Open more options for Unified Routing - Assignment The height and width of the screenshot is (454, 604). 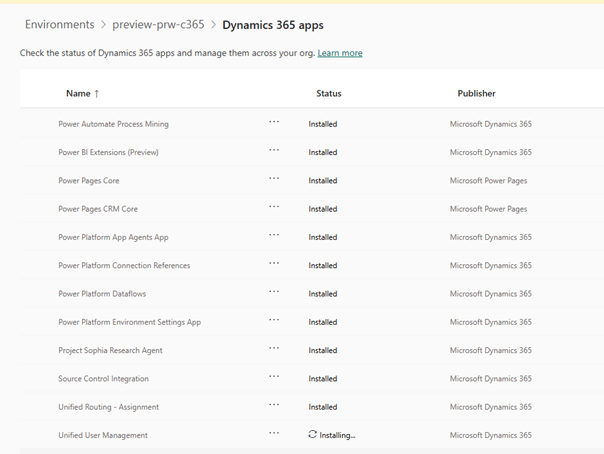[x=274, y=405]
